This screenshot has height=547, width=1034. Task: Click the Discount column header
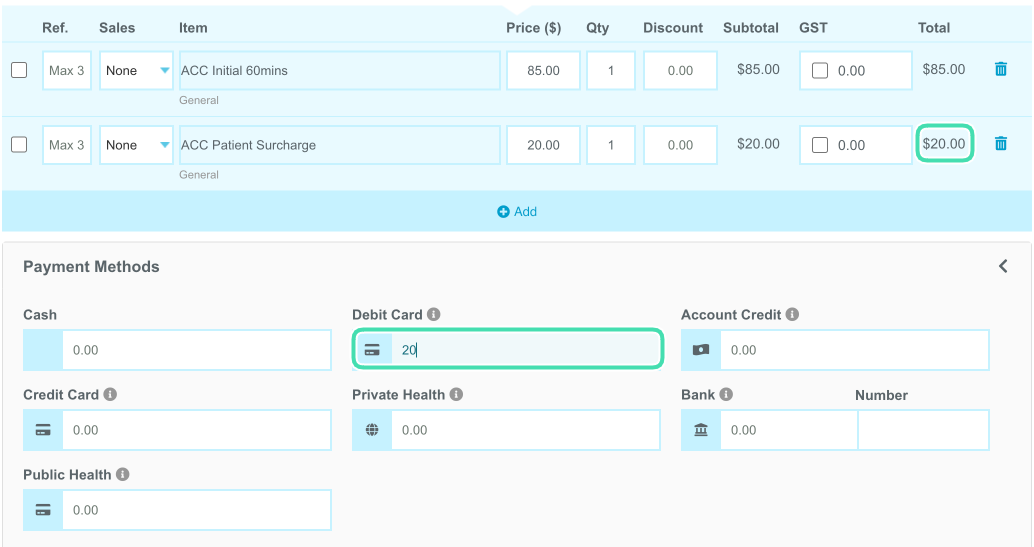coord(673,28)
